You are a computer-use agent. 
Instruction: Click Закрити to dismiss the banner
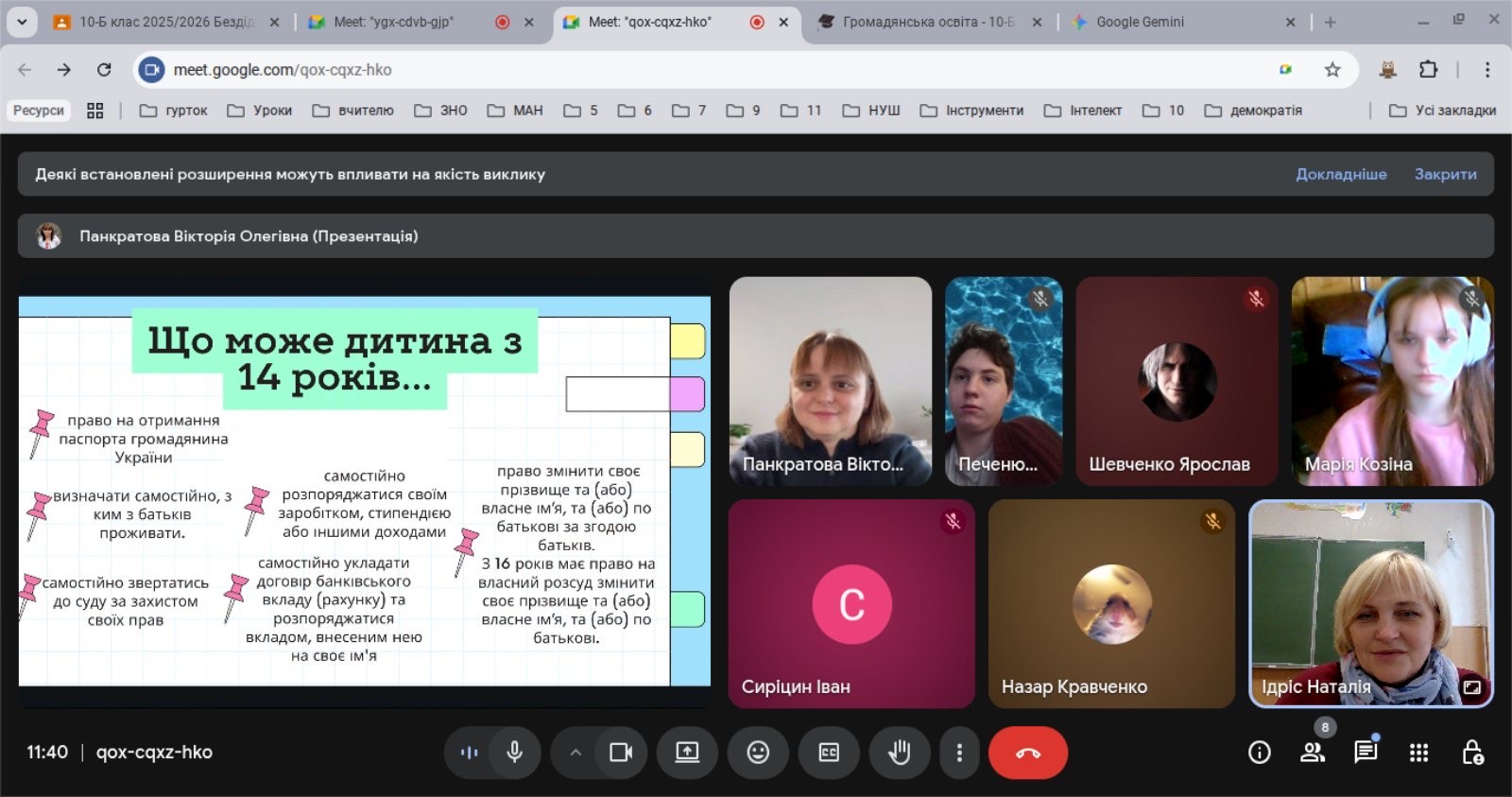1445,174
